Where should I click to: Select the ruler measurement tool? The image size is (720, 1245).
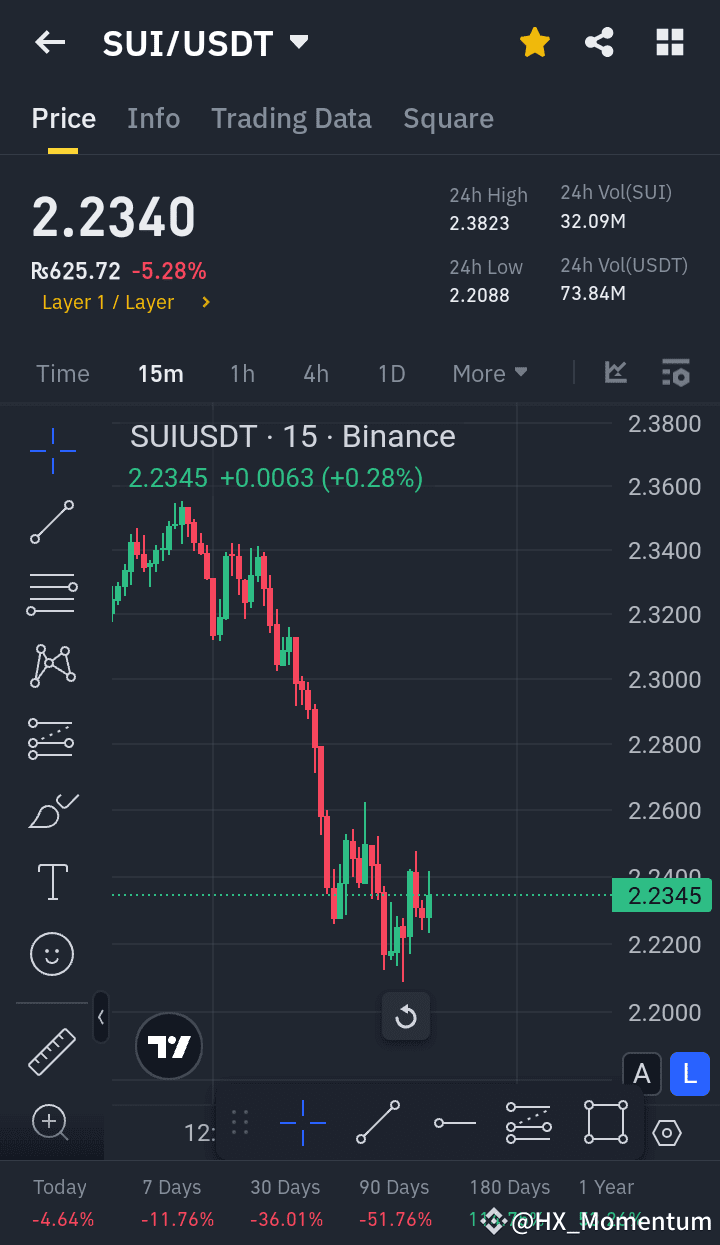(51, 1050)
